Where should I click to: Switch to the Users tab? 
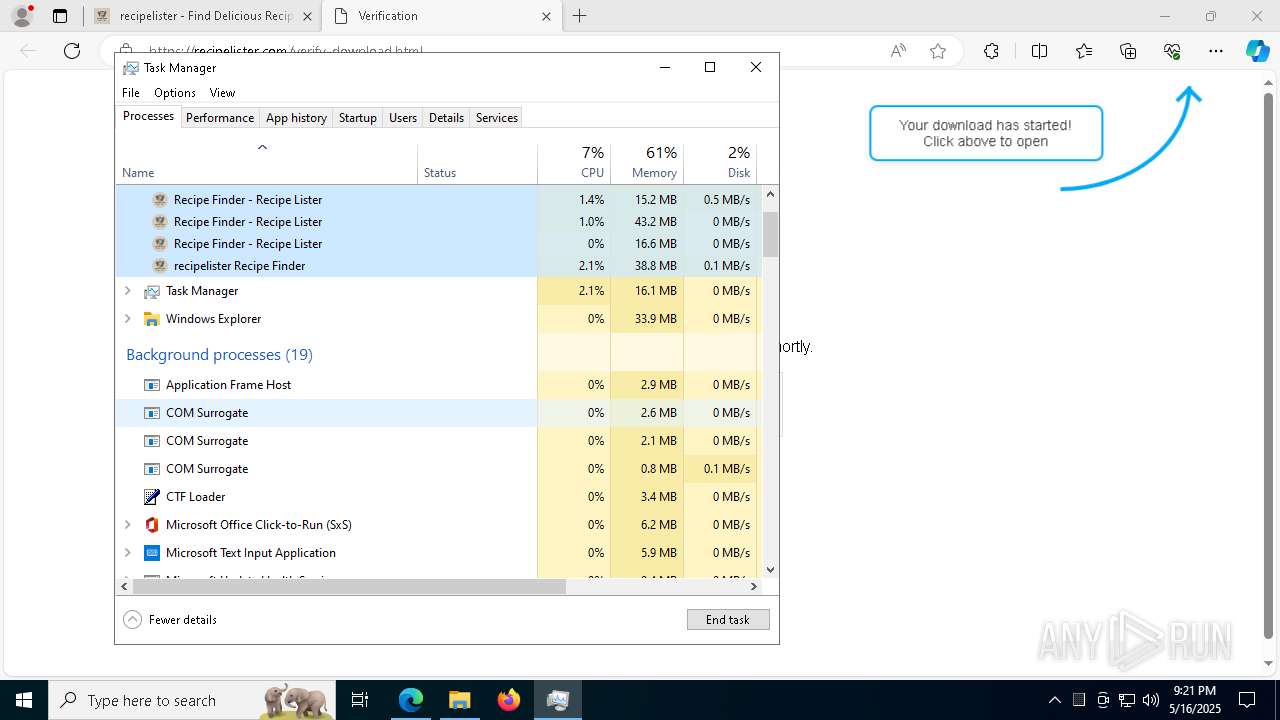[403, 117]
